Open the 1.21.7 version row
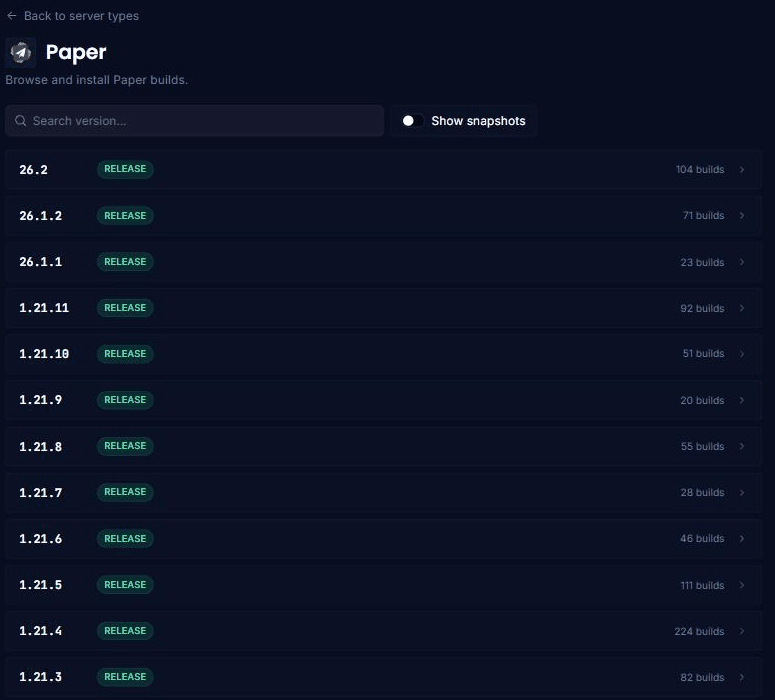 [x=383, y=492]
